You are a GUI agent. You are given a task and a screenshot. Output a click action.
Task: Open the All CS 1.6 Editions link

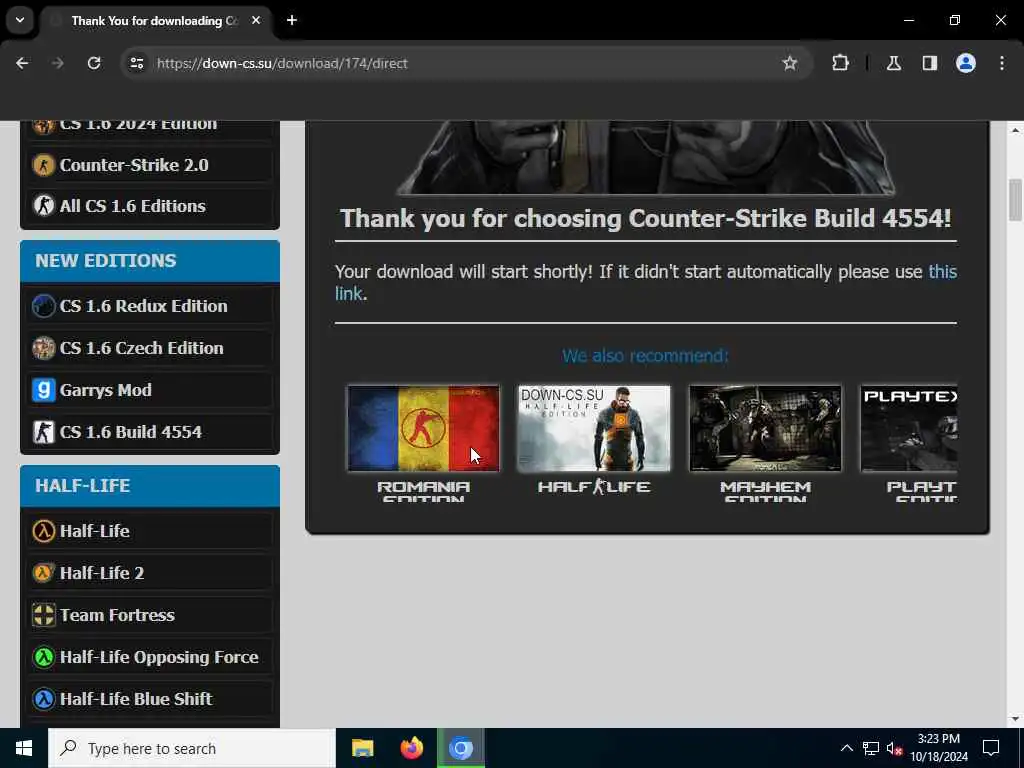pyautogui.click(x=133, y=206)
